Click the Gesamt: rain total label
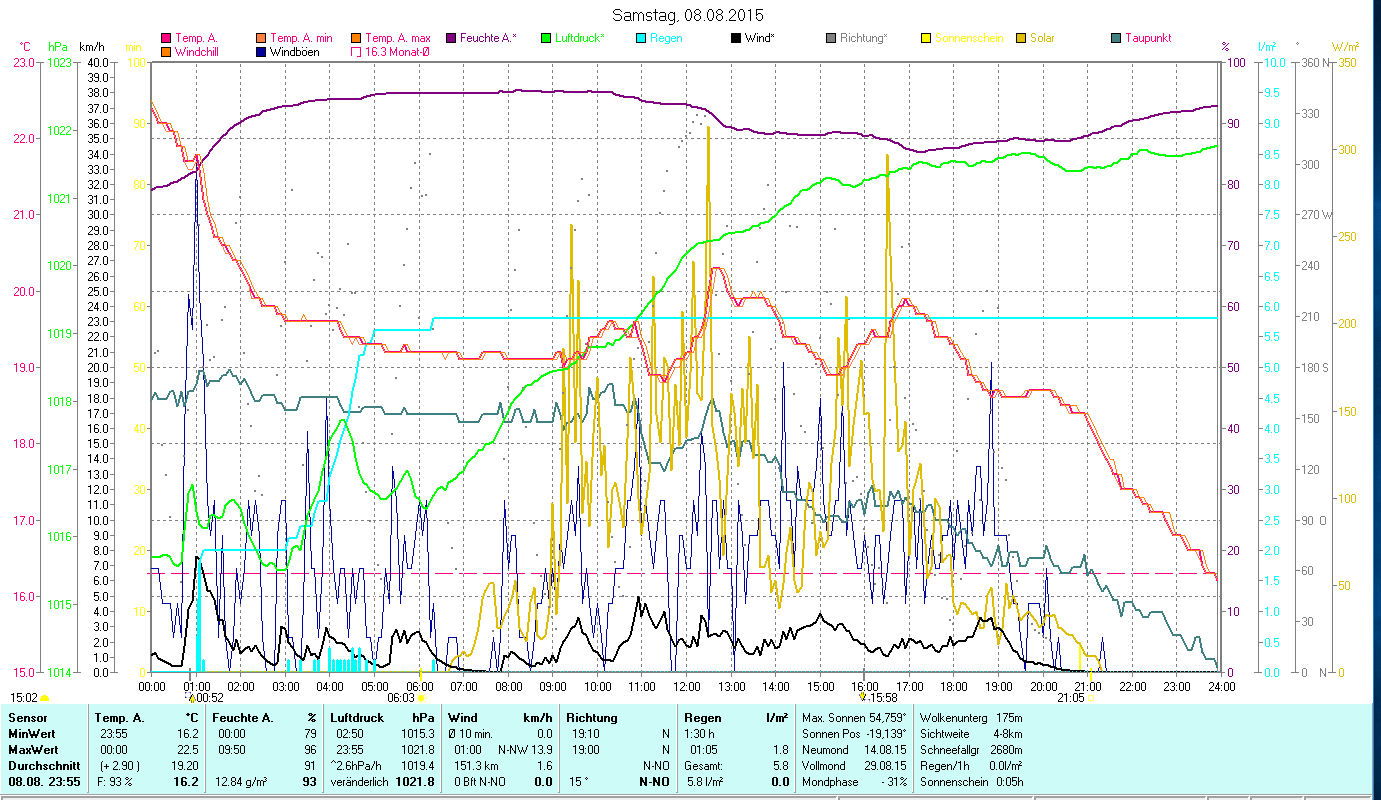1381x800 pixels. (704, 765)
